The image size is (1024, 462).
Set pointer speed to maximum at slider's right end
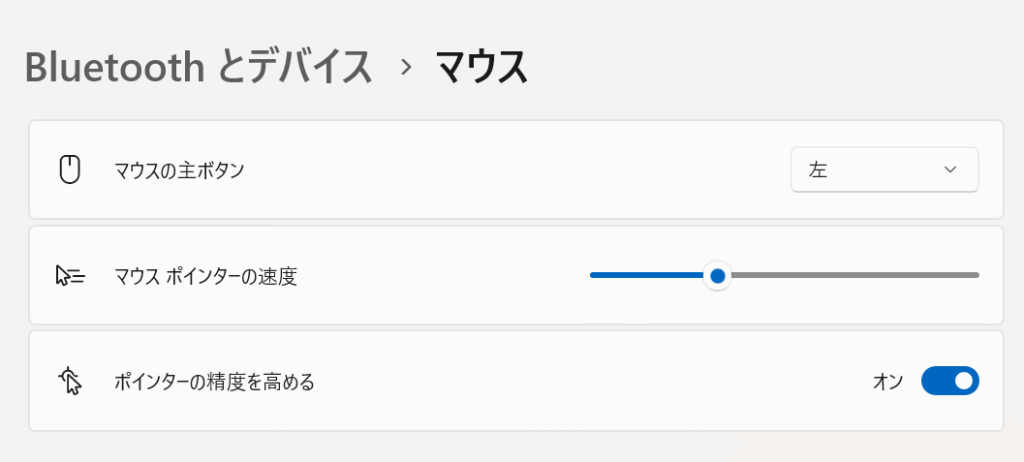[977, 275]
